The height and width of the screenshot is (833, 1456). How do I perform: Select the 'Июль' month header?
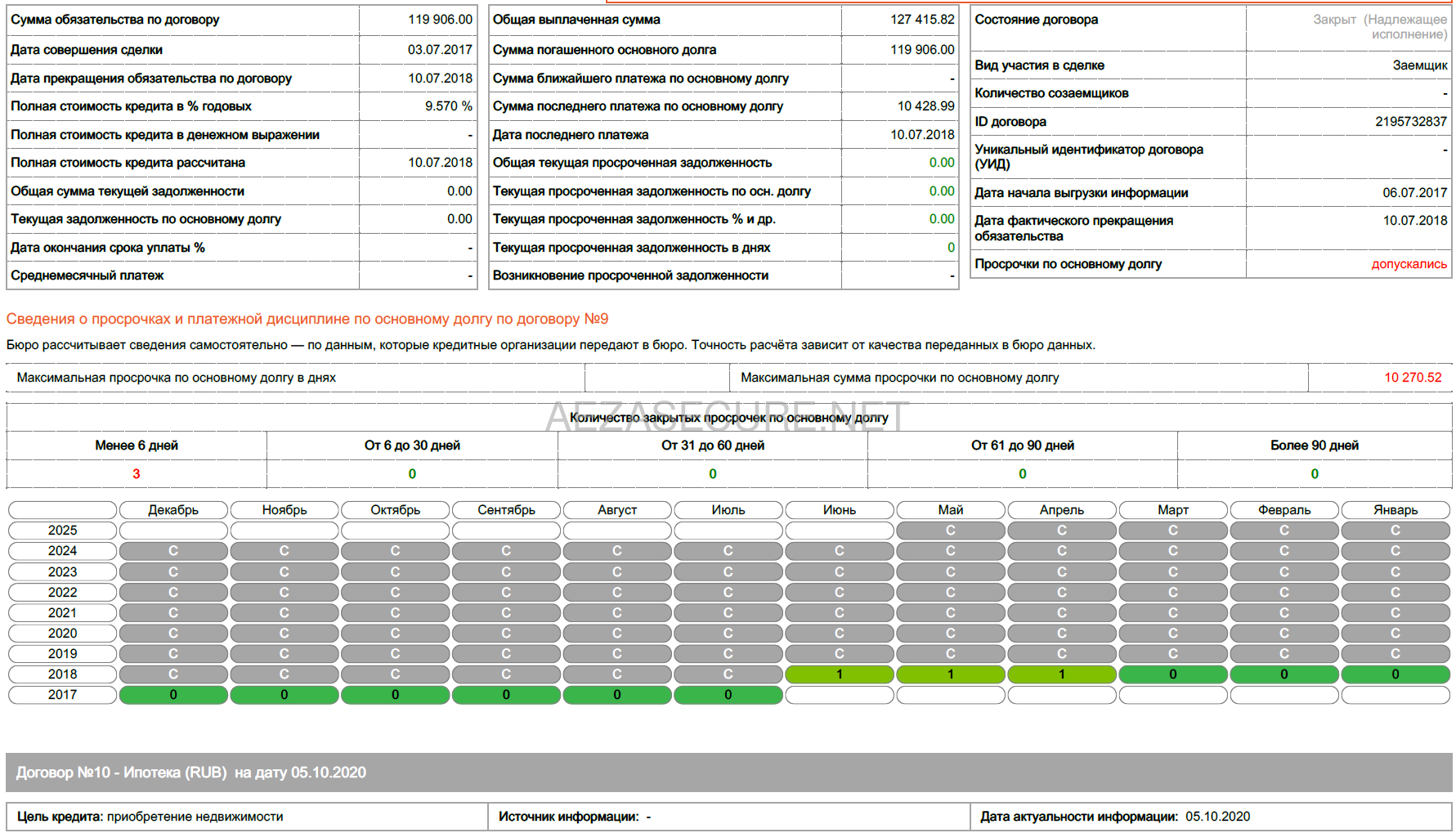tap(728, 510)
